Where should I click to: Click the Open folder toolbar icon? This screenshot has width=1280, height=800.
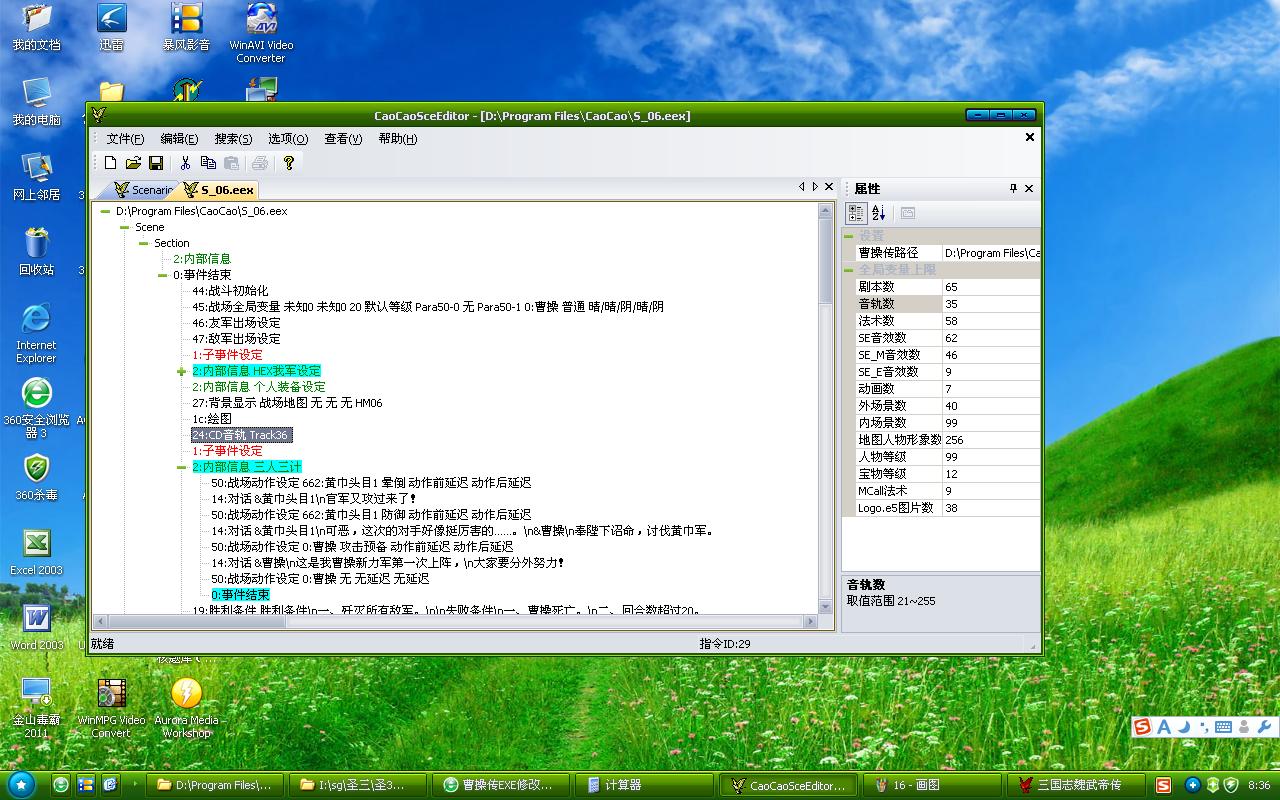point(133,163)
